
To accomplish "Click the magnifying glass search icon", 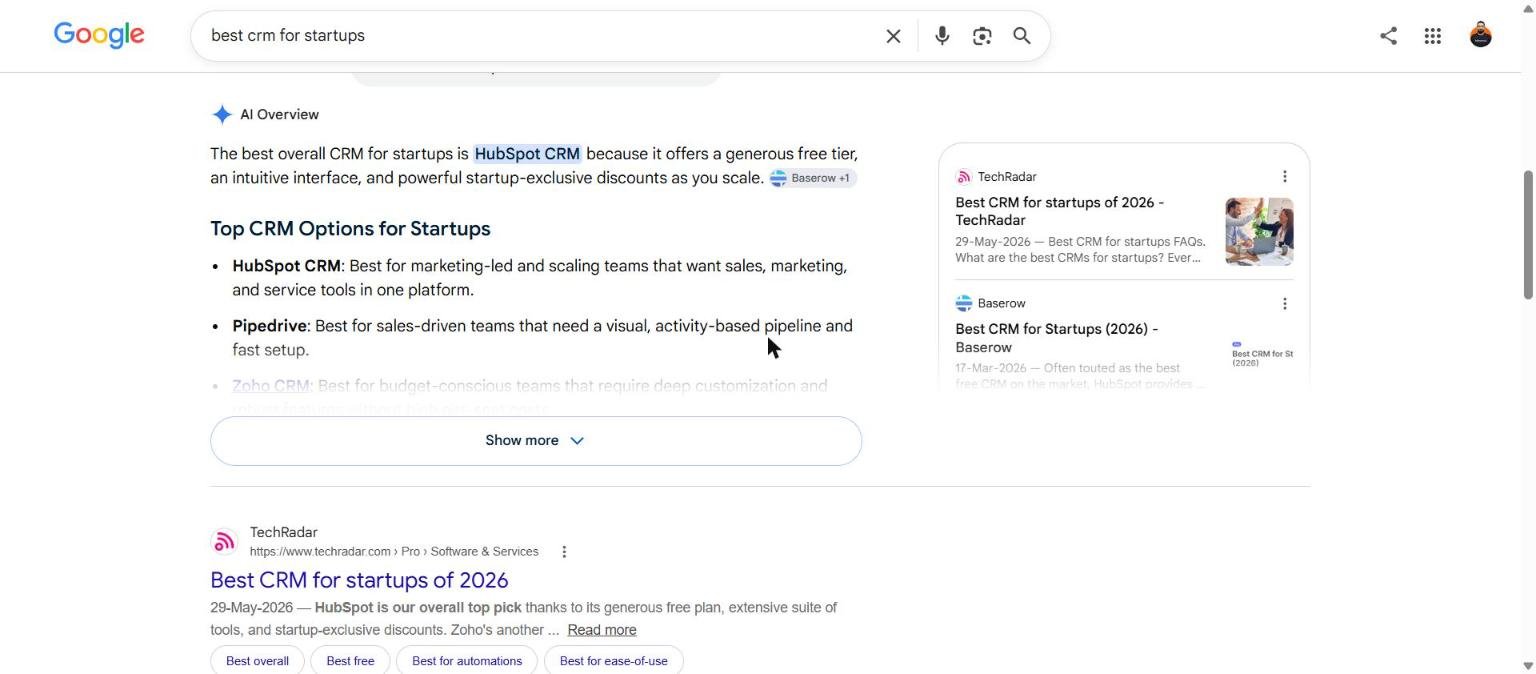I will [x=1022, y=36].
